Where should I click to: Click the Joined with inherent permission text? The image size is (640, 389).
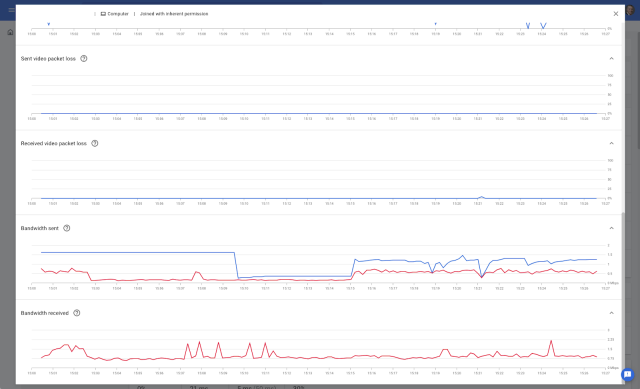pos(174,14)
